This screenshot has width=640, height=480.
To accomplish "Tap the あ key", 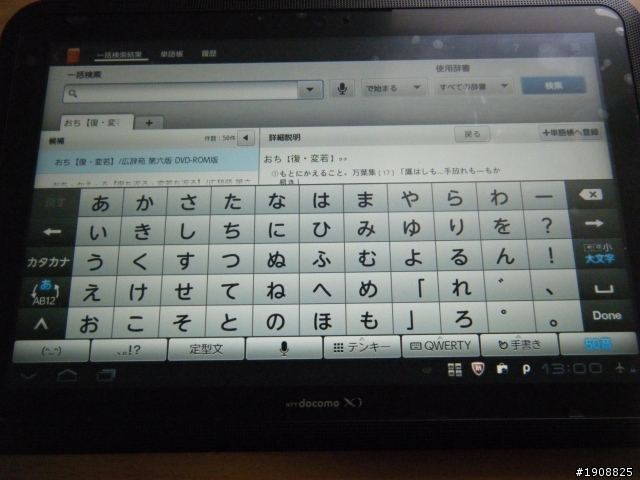I will click(100, 203).
